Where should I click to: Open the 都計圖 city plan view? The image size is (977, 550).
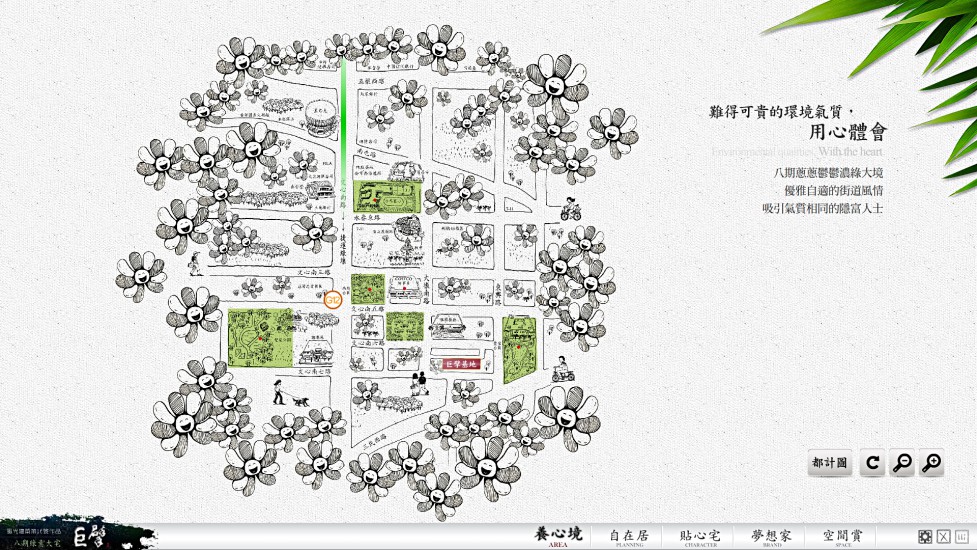(x=830, y=463)
